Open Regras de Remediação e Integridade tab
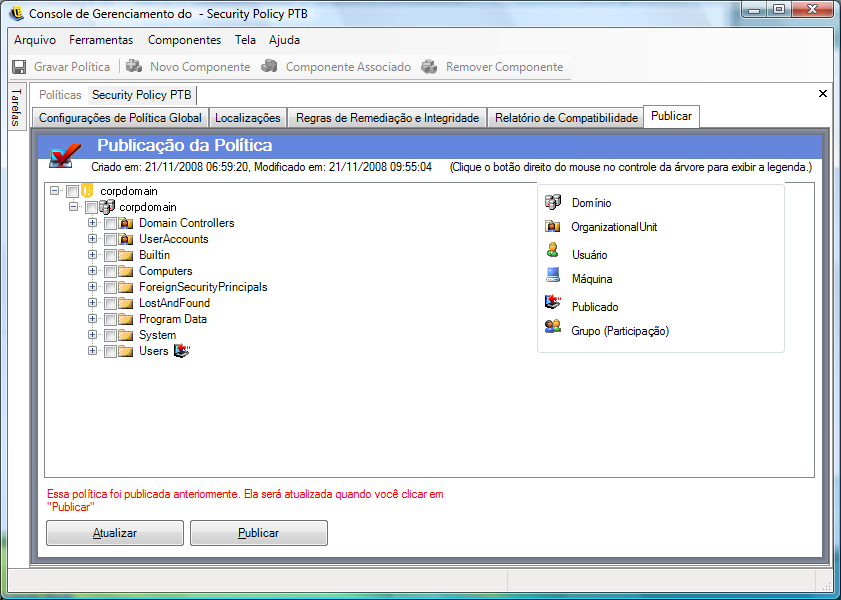Image resolution: width=841 pixels, height=600 pixels. [387, 118]
